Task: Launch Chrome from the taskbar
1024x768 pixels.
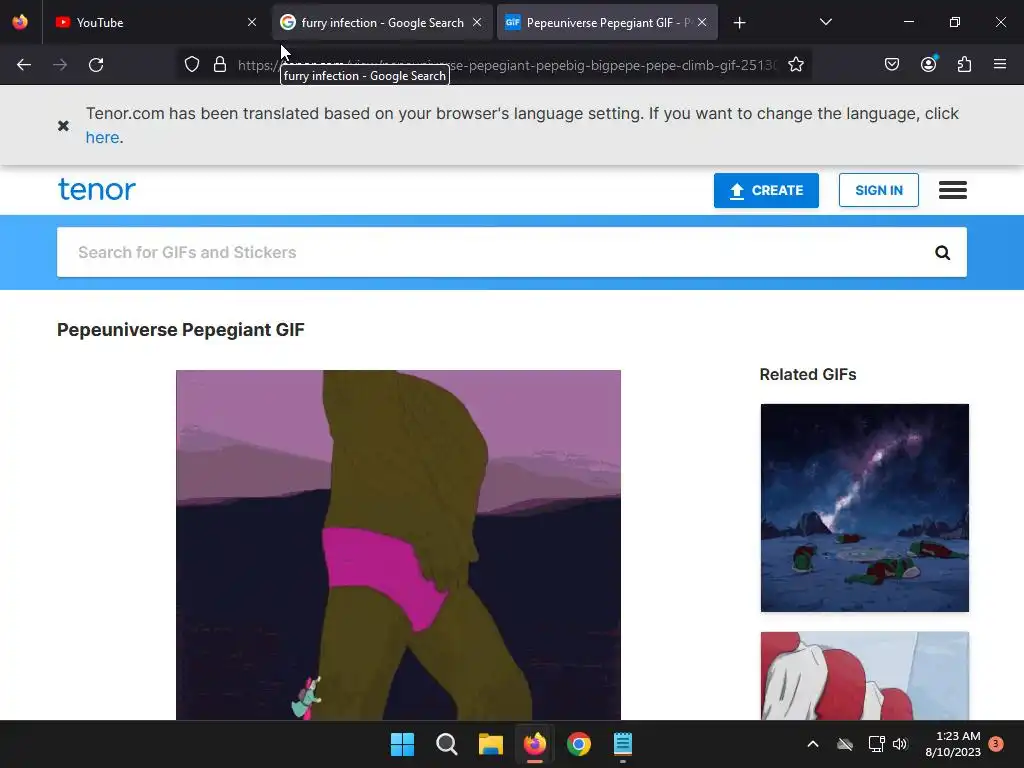Action: (579, 744)
